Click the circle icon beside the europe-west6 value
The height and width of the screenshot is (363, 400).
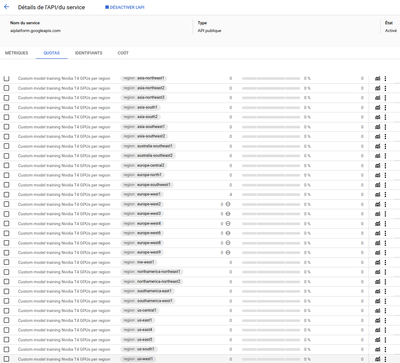click(228, 233)
